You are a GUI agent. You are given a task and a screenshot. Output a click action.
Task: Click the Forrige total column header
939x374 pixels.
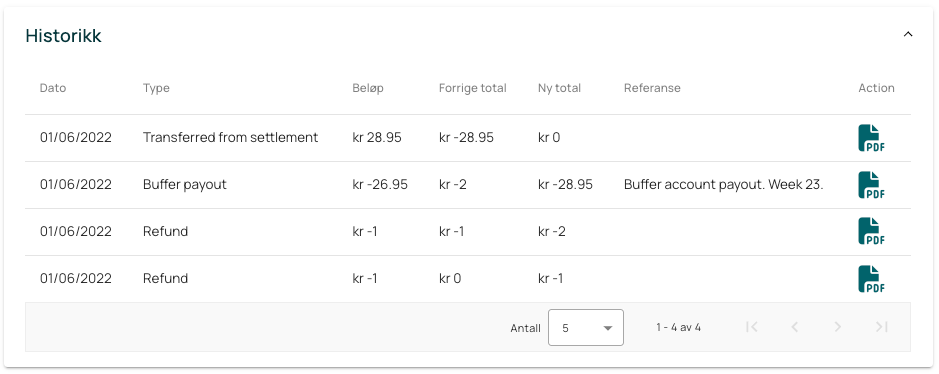click(472, 88)
